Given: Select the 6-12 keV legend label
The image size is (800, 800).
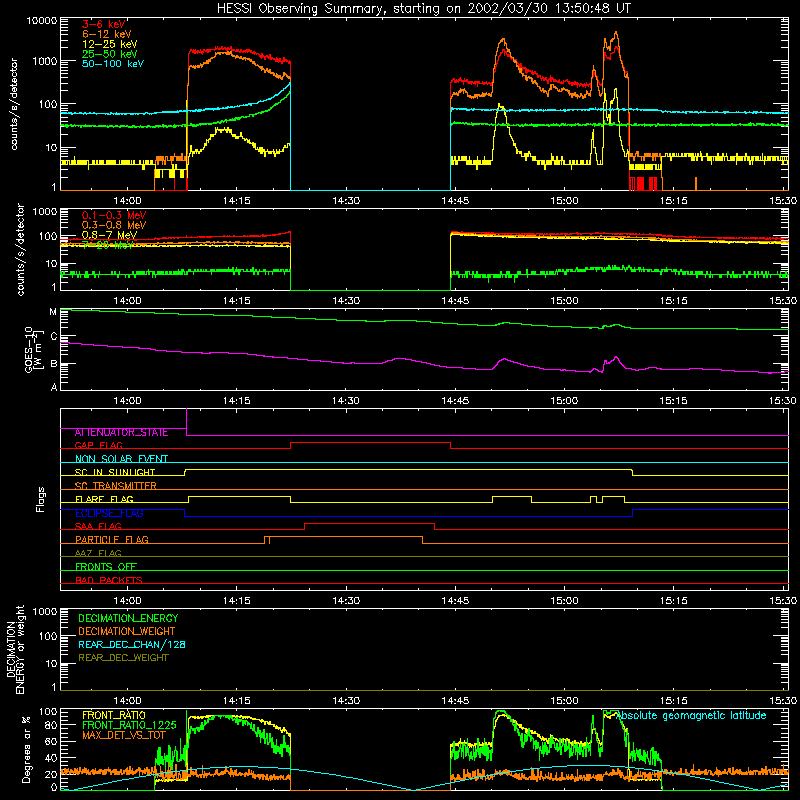Looking at the screenshot, I should pos(107,34).
